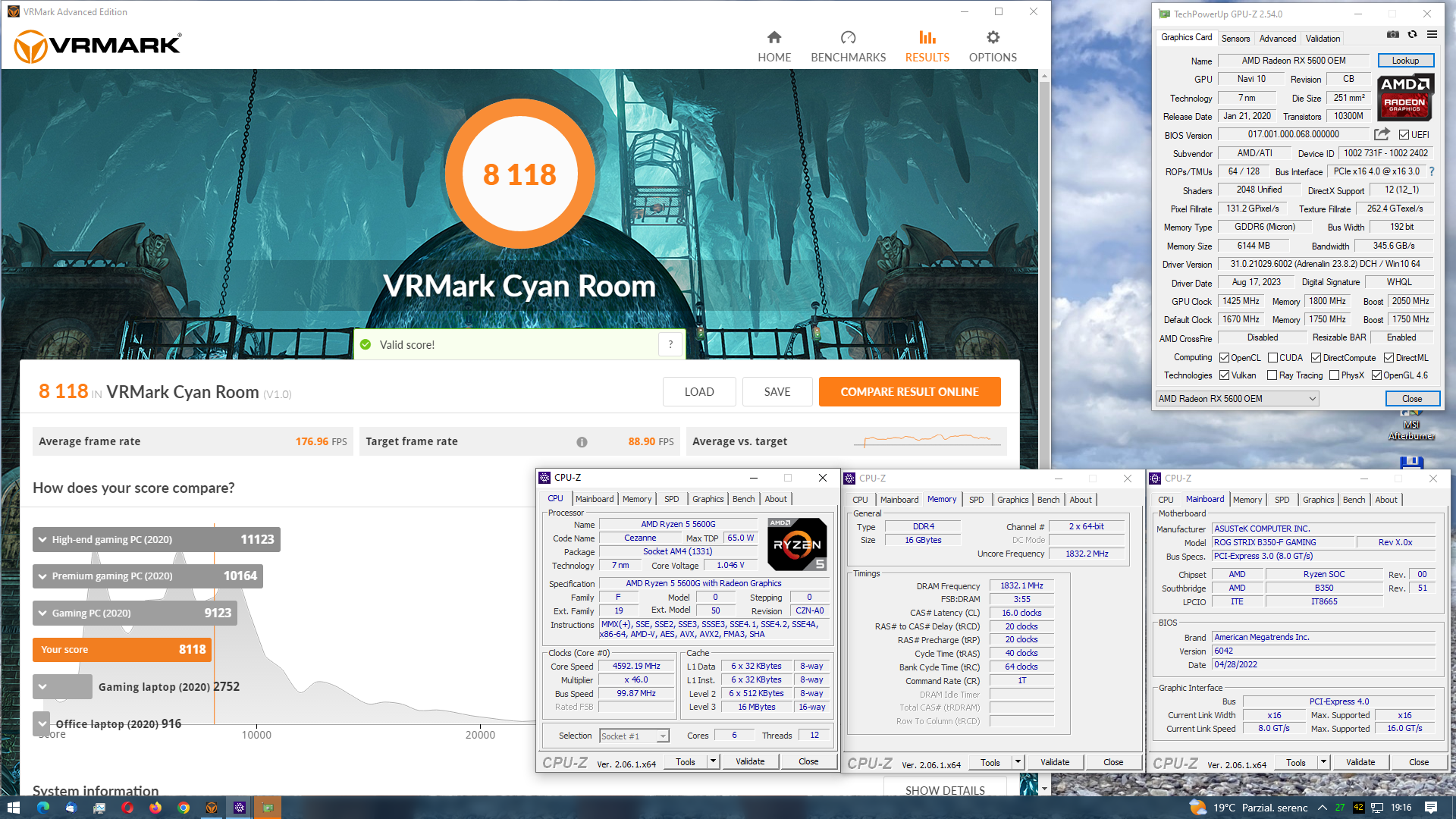Open VRMark Benchmarks gauge icon
This screenshot has width=1456, height=819.
848,37
